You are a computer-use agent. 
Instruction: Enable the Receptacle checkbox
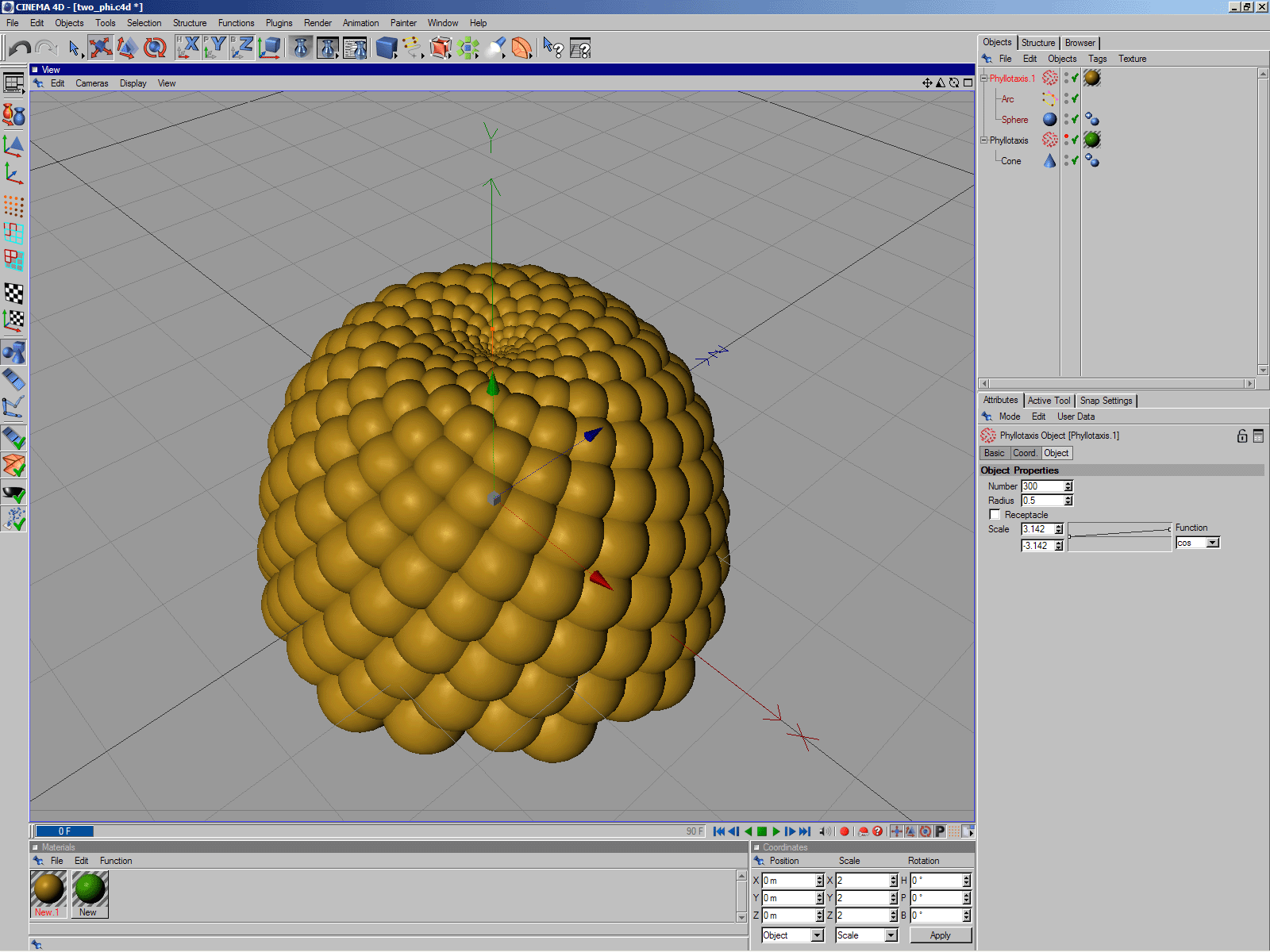pos(995,515)
